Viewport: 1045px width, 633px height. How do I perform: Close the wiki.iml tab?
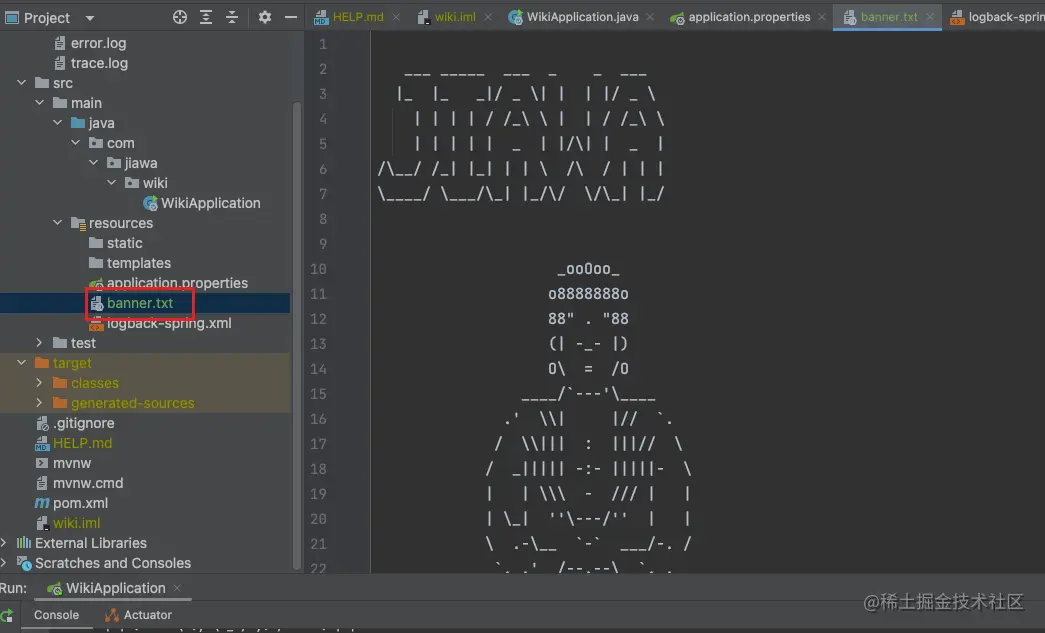click(x=489, y=17)
